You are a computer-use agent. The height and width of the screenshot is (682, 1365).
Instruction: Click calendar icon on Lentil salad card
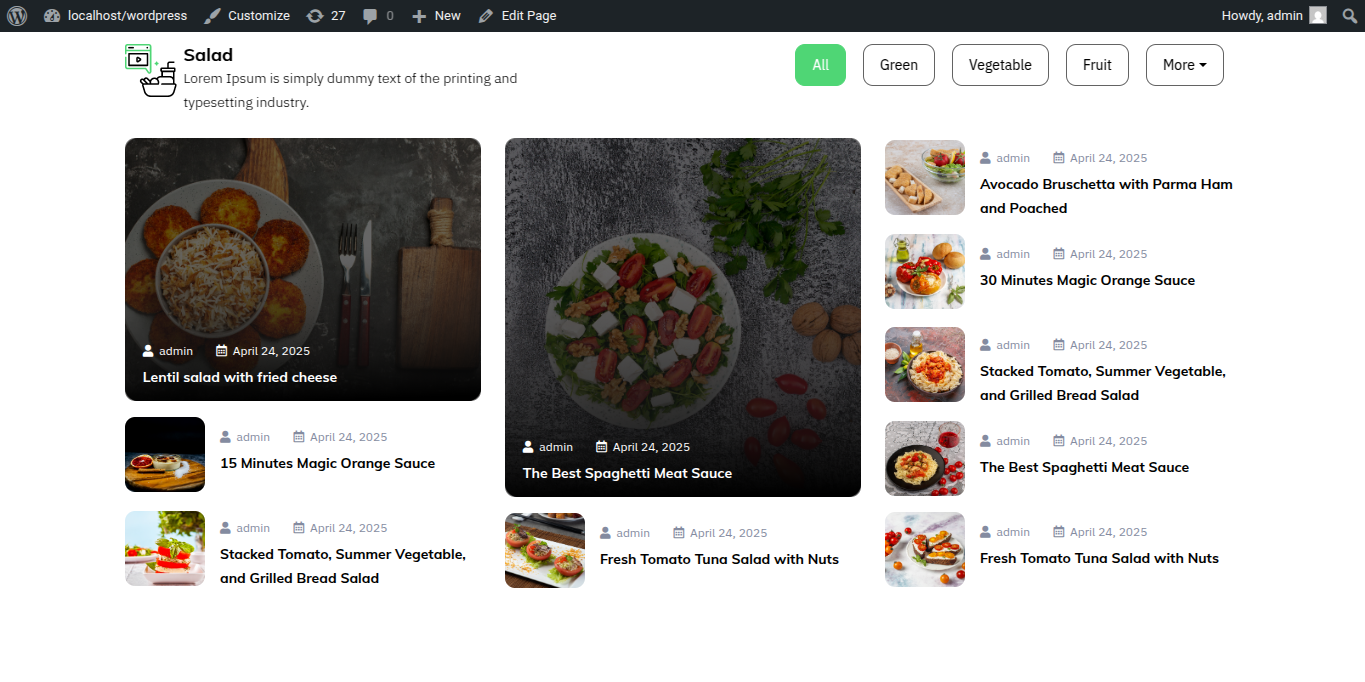pyautogui.click(x=222, y=351)
